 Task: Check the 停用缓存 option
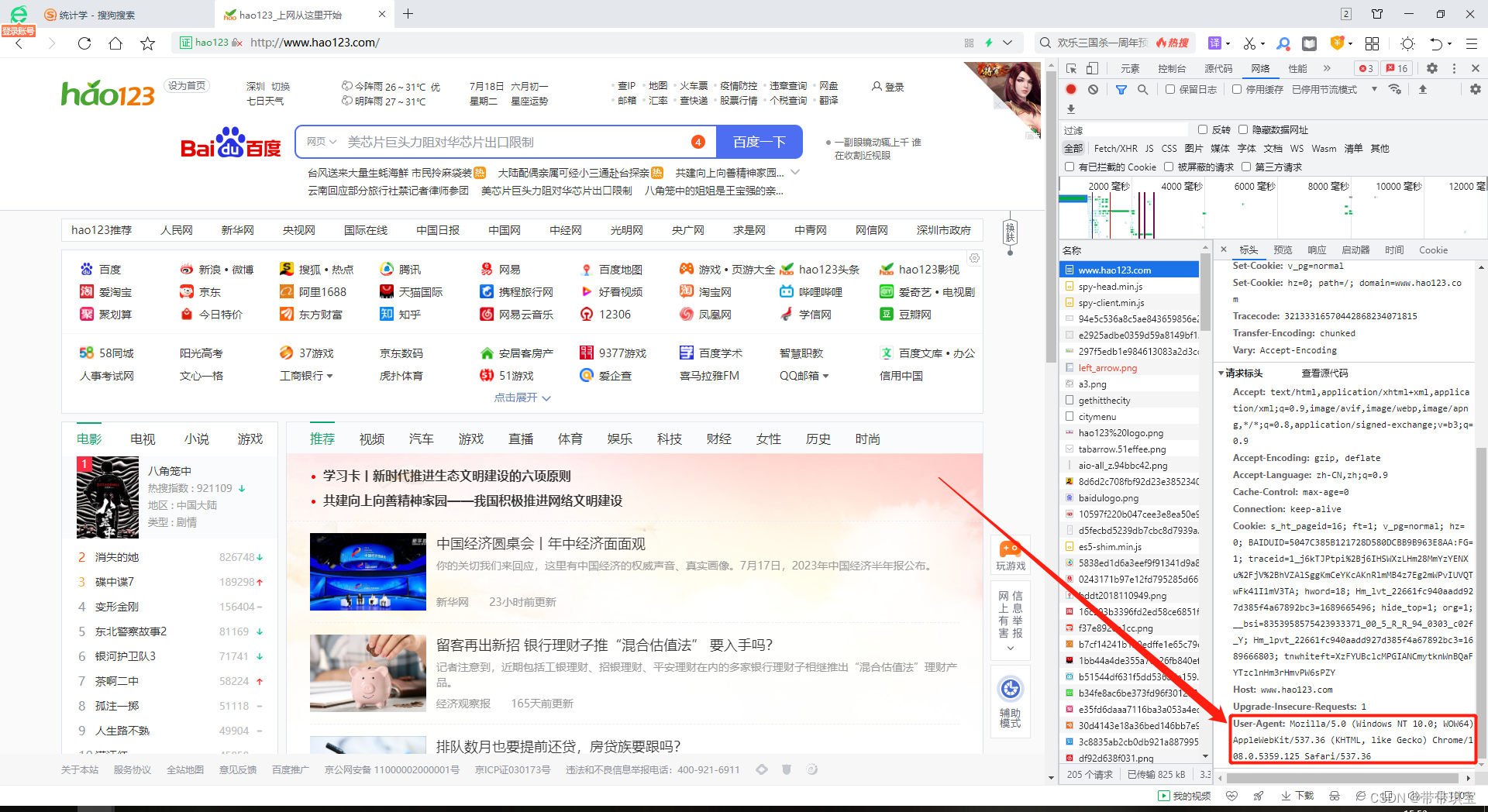1237,89
